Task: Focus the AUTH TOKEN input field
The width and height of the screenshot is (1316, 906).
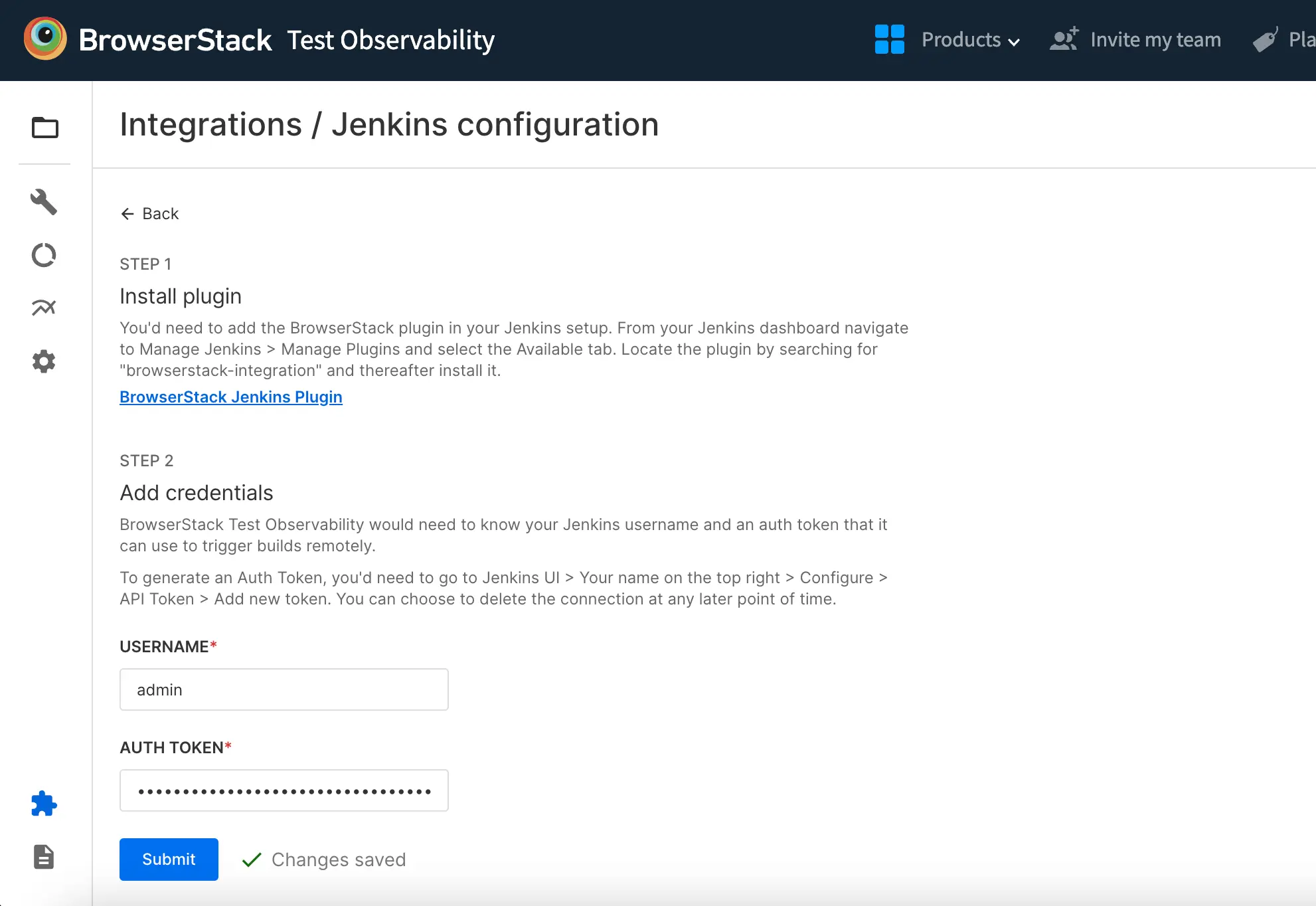Action: 284,790
